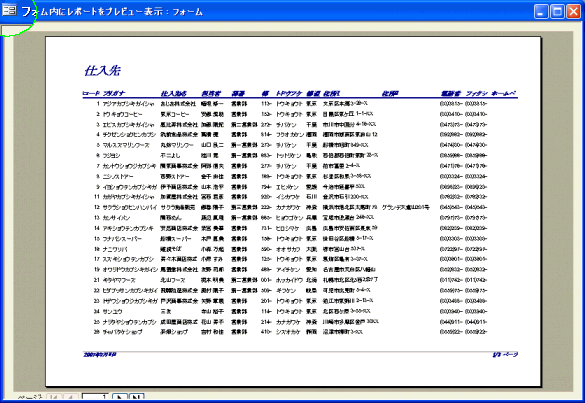Screen dimensions: 585x403
Task: Click the ギフケン prefecture cell
Action: [285, 291]
